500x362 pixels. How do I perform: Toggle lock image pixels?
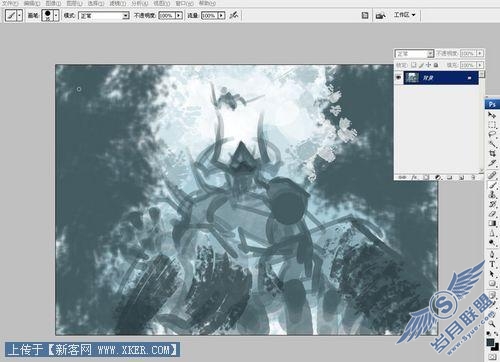421,65
